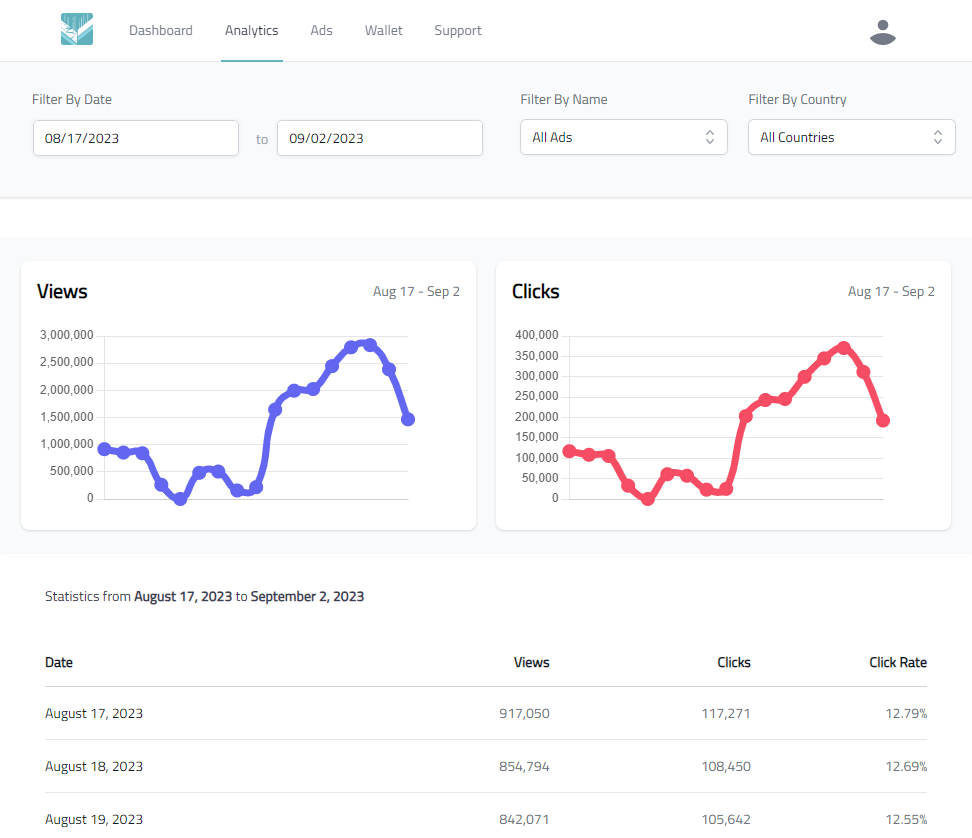Expand the Filter By Name dropdown
Screen dimensions: 972x838
pos(623,137)
